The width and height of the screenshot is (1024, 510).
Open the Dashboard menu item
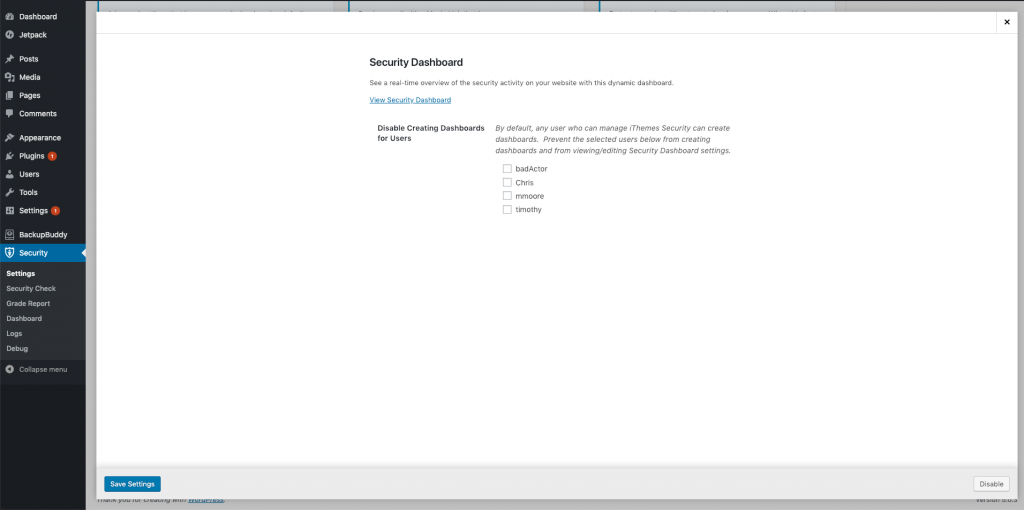pos(42,16)
